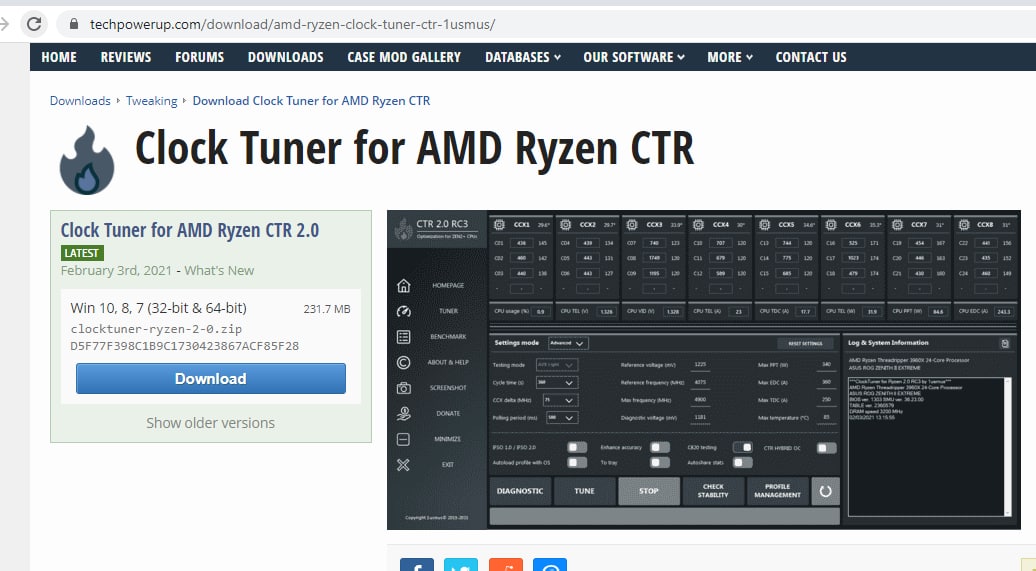Screen dimensions: 1036x571
Task: Click the padlock site-info icon
Action: click(x=74, y=24)
